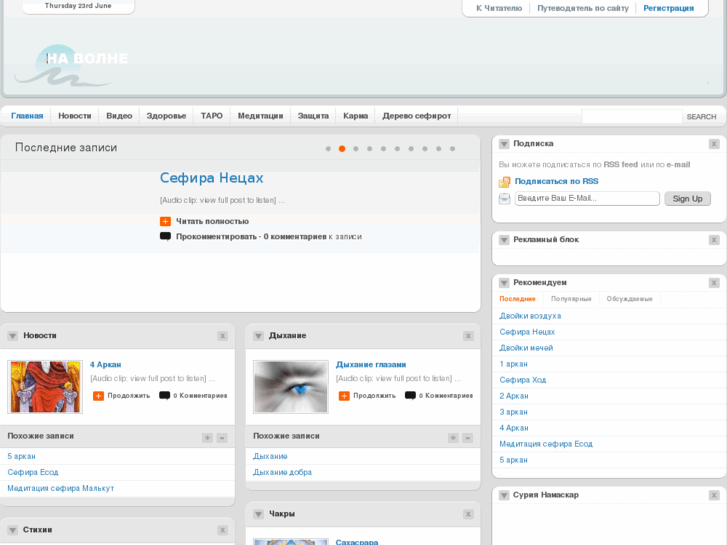The height and width of the screenshot is (545, 727).
Task: Click the orange plus icon beside Читать полностью
Action: click(x=165, y=221)
